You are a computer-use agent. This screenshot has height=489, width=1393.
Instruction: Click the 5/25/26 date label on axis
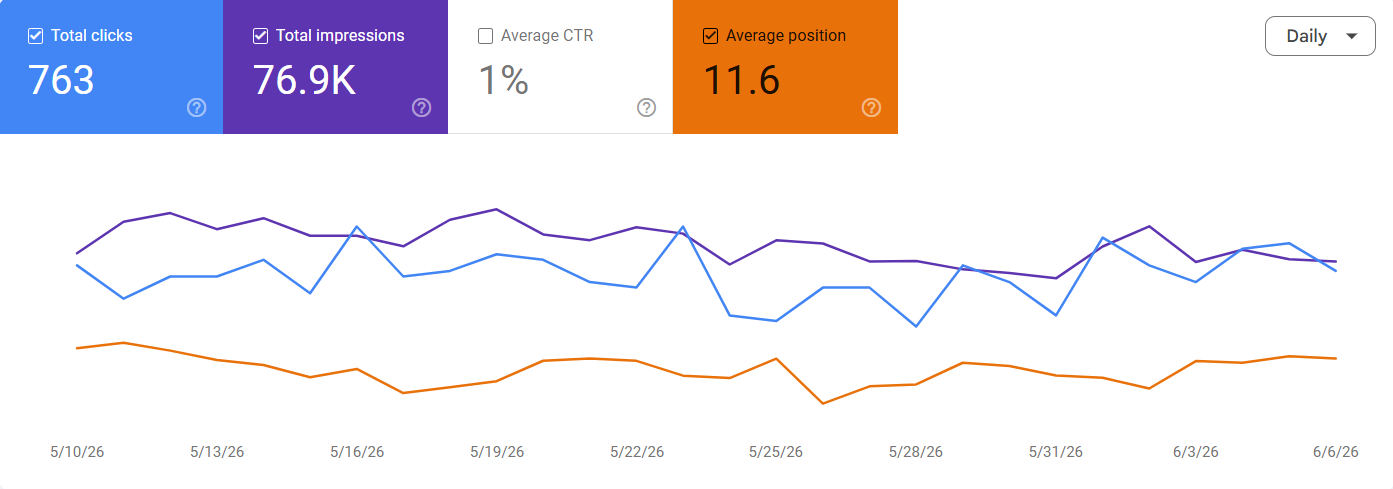point(776,452)
